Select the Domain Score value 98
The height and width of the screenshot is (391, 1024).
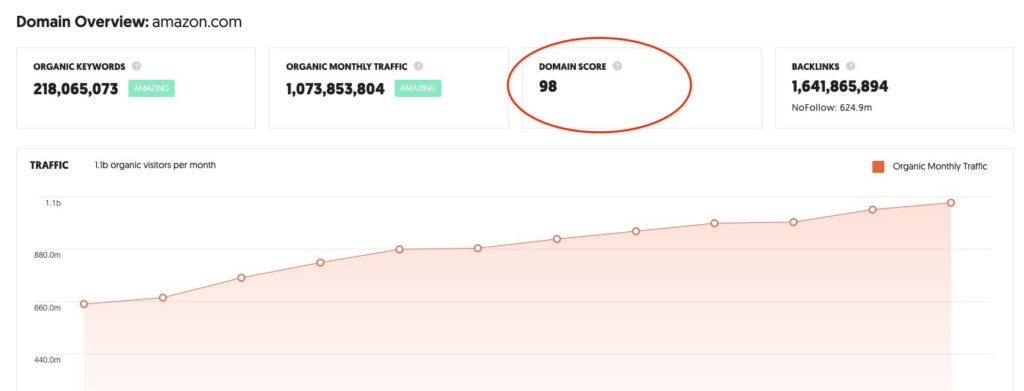coord(548,86)
